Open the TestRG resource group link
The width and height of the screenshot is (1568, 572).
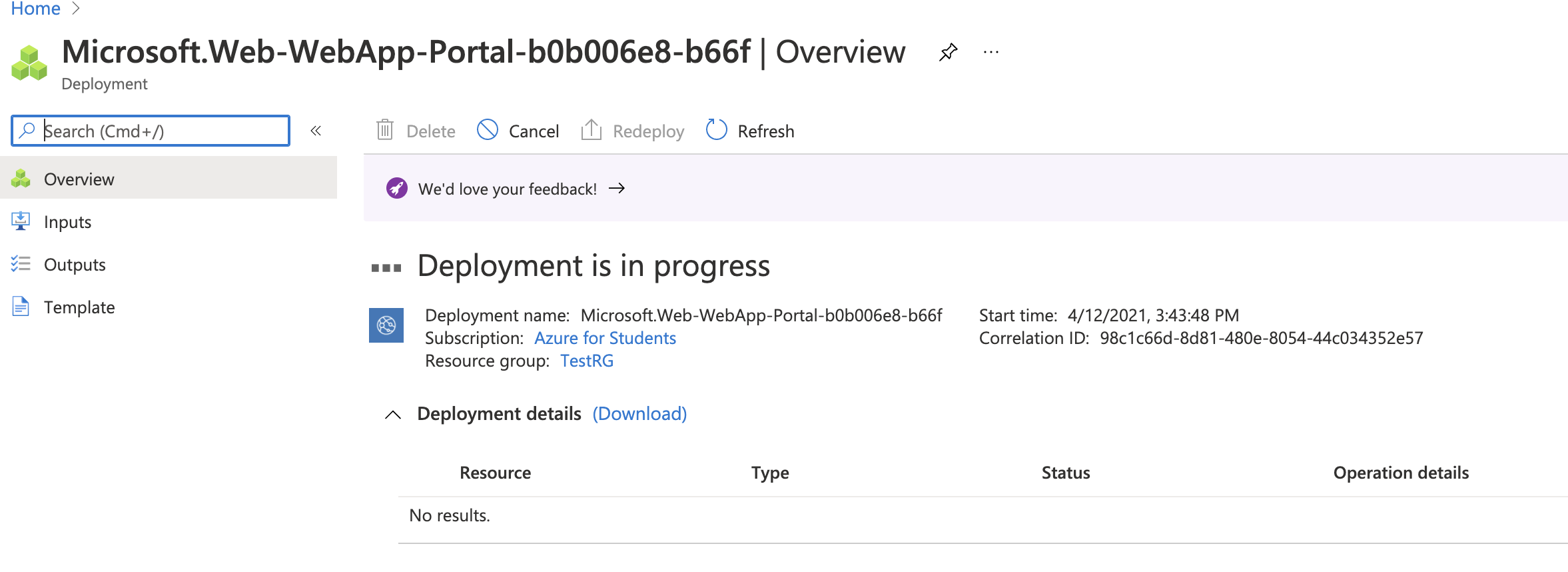(x=587, y=361)
